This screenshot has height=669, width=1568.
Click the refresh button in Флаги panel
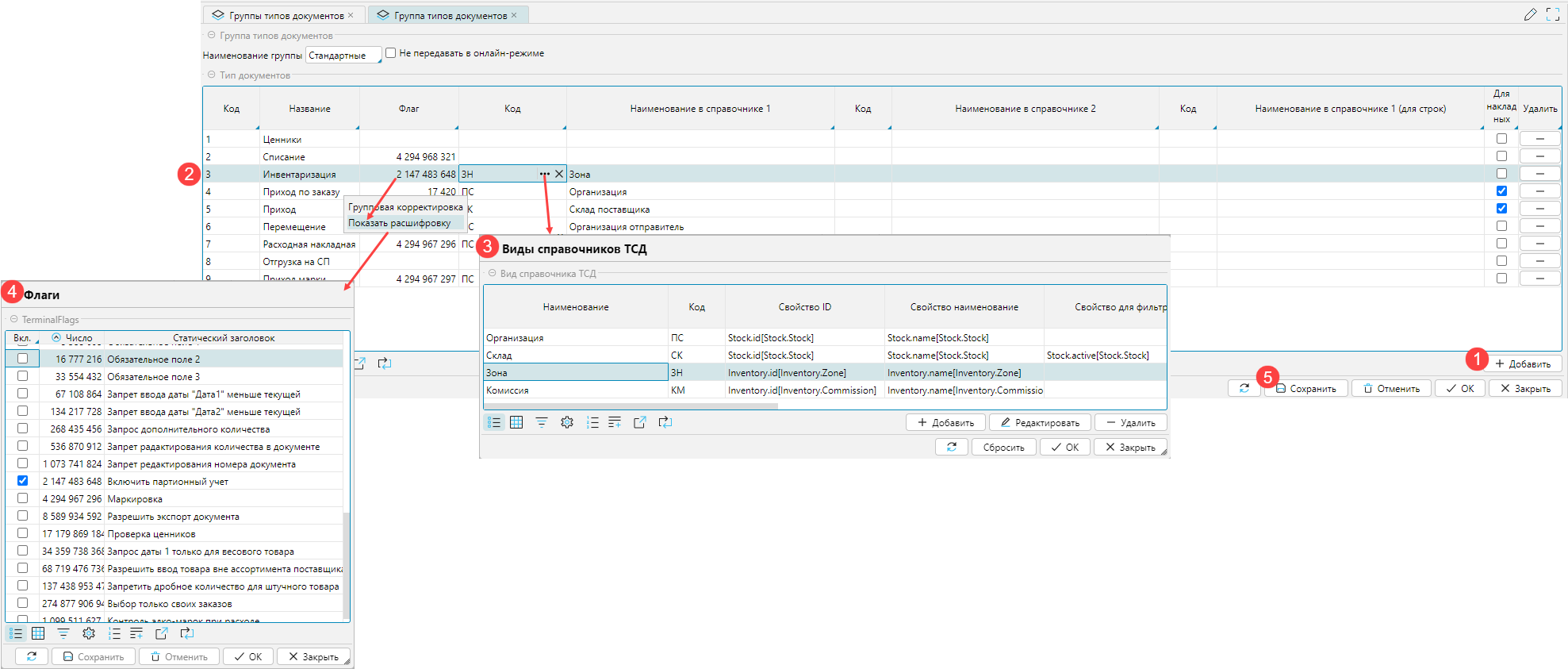32,656
